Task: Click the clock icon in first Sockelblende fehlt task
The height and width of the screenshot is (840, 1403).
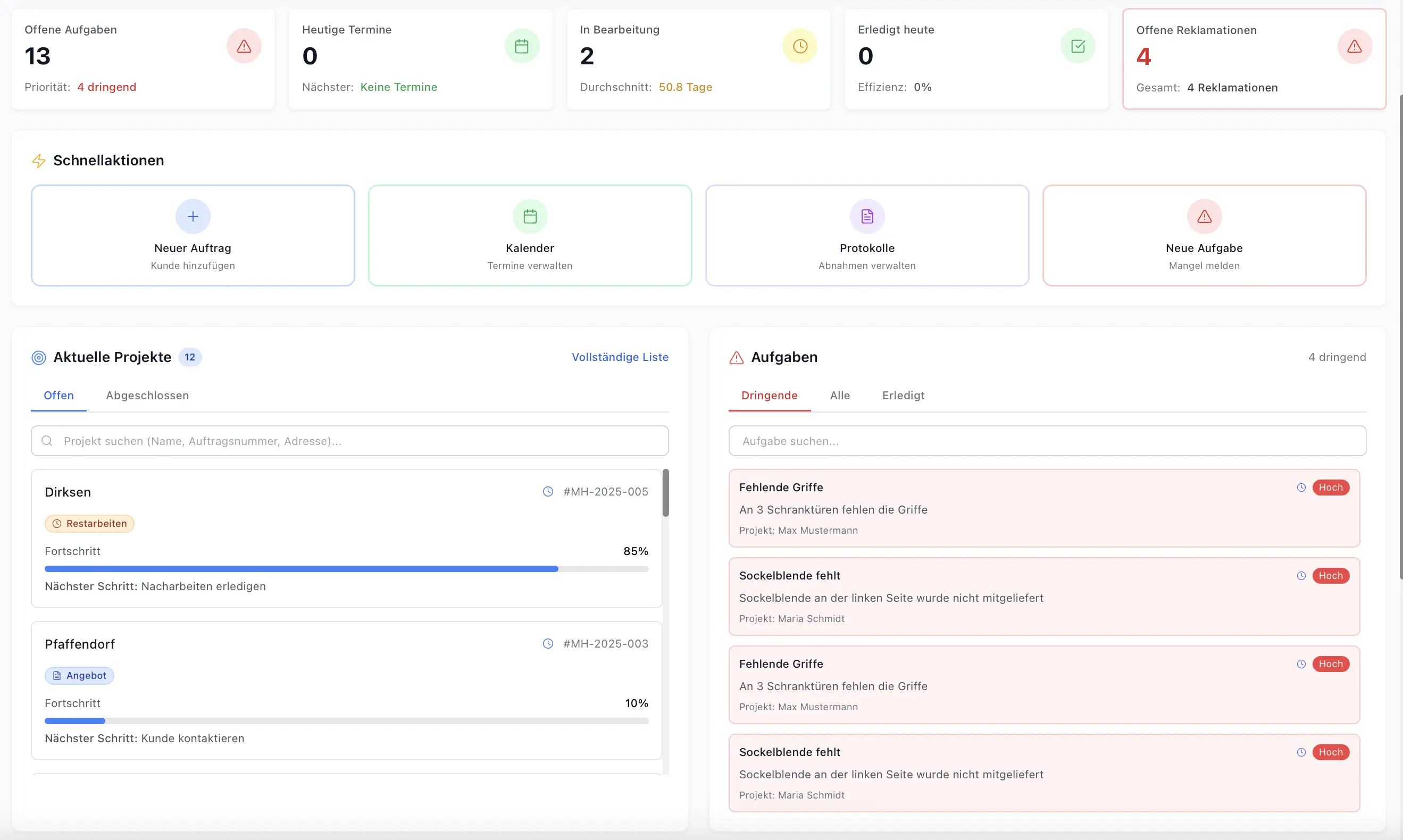Action: [1301, 576]
